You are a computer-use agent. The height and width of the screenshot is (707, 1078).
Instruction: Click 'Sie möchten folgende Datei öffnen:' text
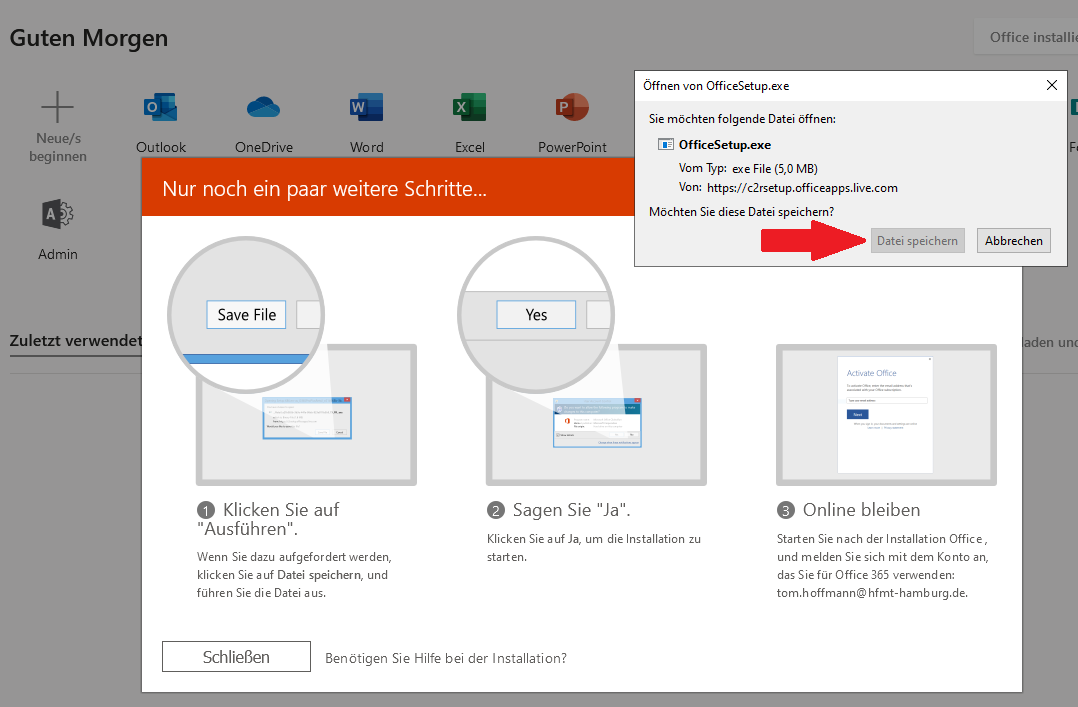pos(742,119)
